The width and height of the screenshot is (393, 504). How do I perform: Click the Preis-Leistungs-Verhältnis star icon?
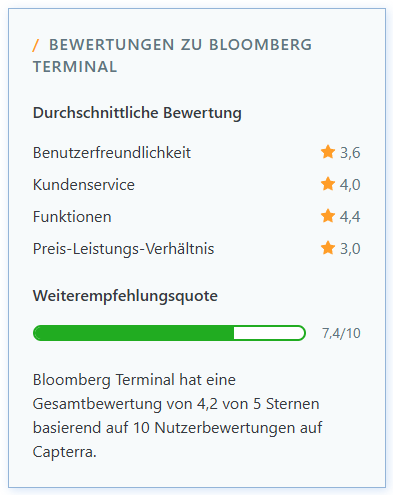click(x=328, y=248)
